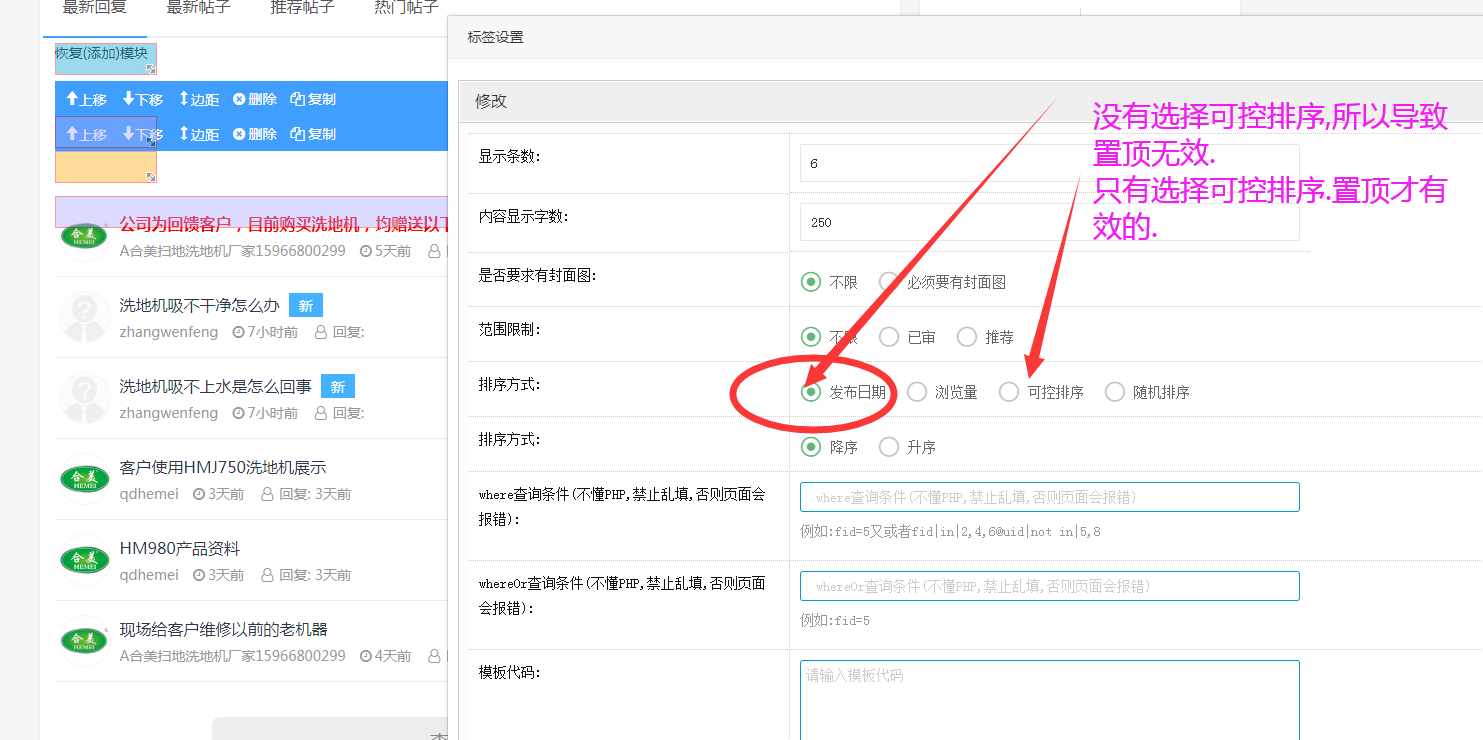The height and width of the screenshot is (740, 1483).
Task: Click resize handle on 恢复(添加)模块 block
Action: 151,69
